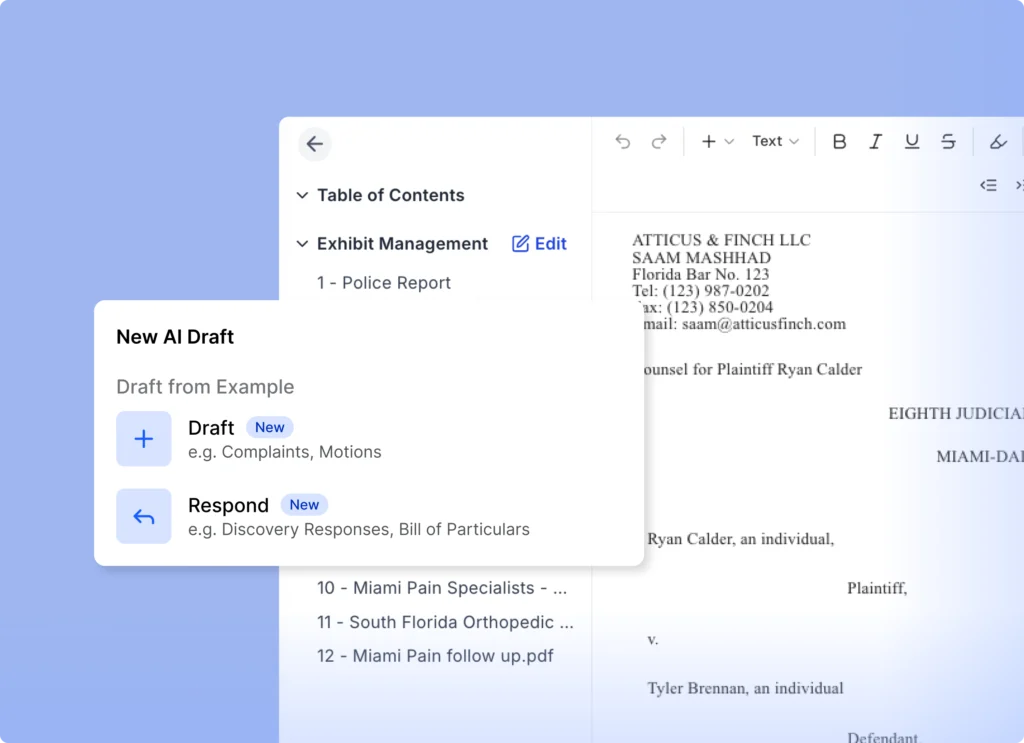Toggle underline formatting
Screen dimensions: 1024x743
(912, 142)
